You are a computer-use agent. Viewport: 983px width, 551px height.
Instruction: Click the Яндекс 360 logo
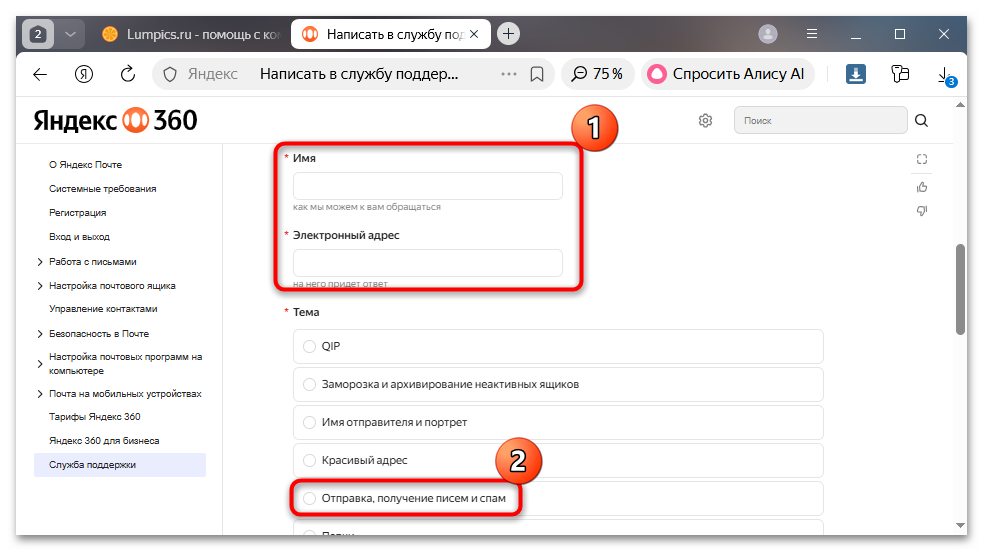[115, 120]
